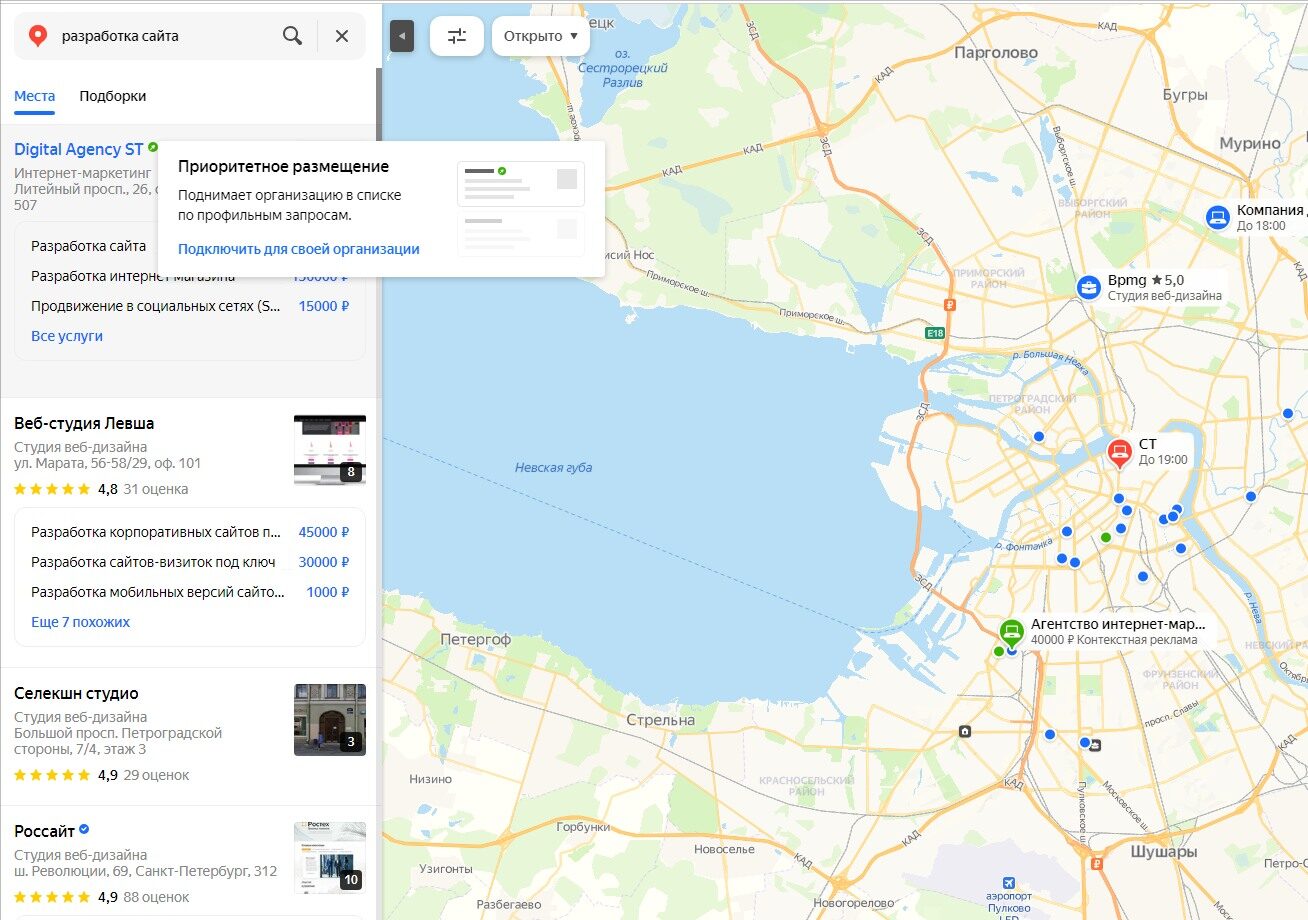Click the red CT map marker
Viewport: 1308px width, 920px height.
[x=1120, y=453]
